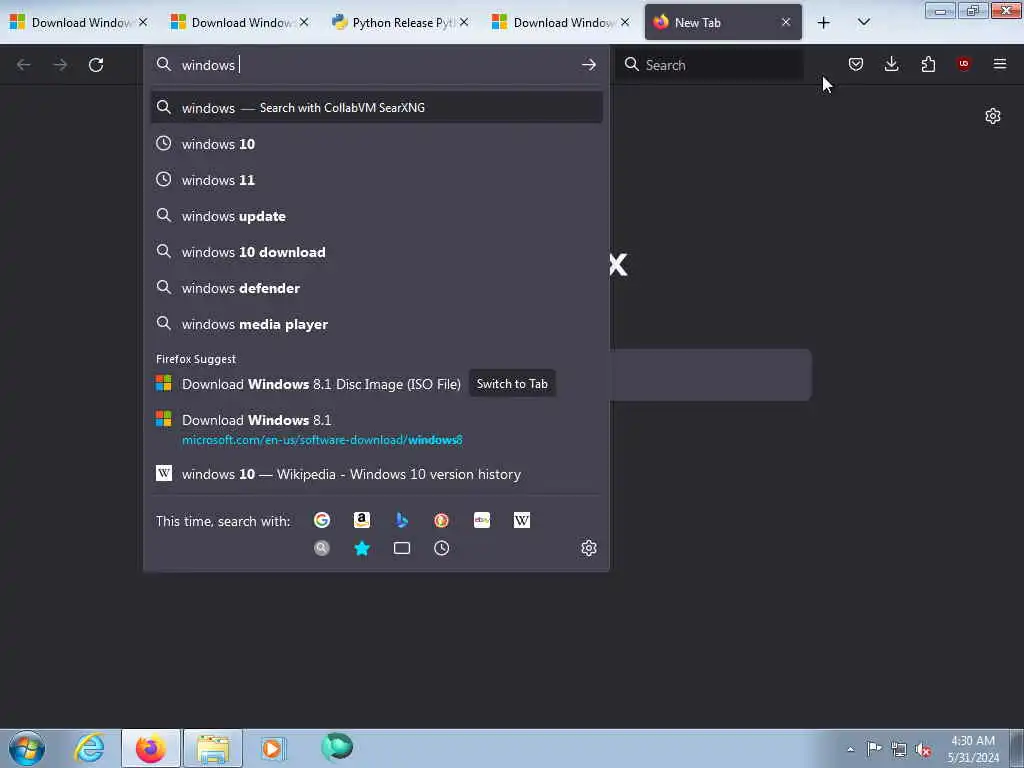Open the Extensions puzzle icon
The image size is (1024, 768).
pyautogui.click(x=928, y=64)
